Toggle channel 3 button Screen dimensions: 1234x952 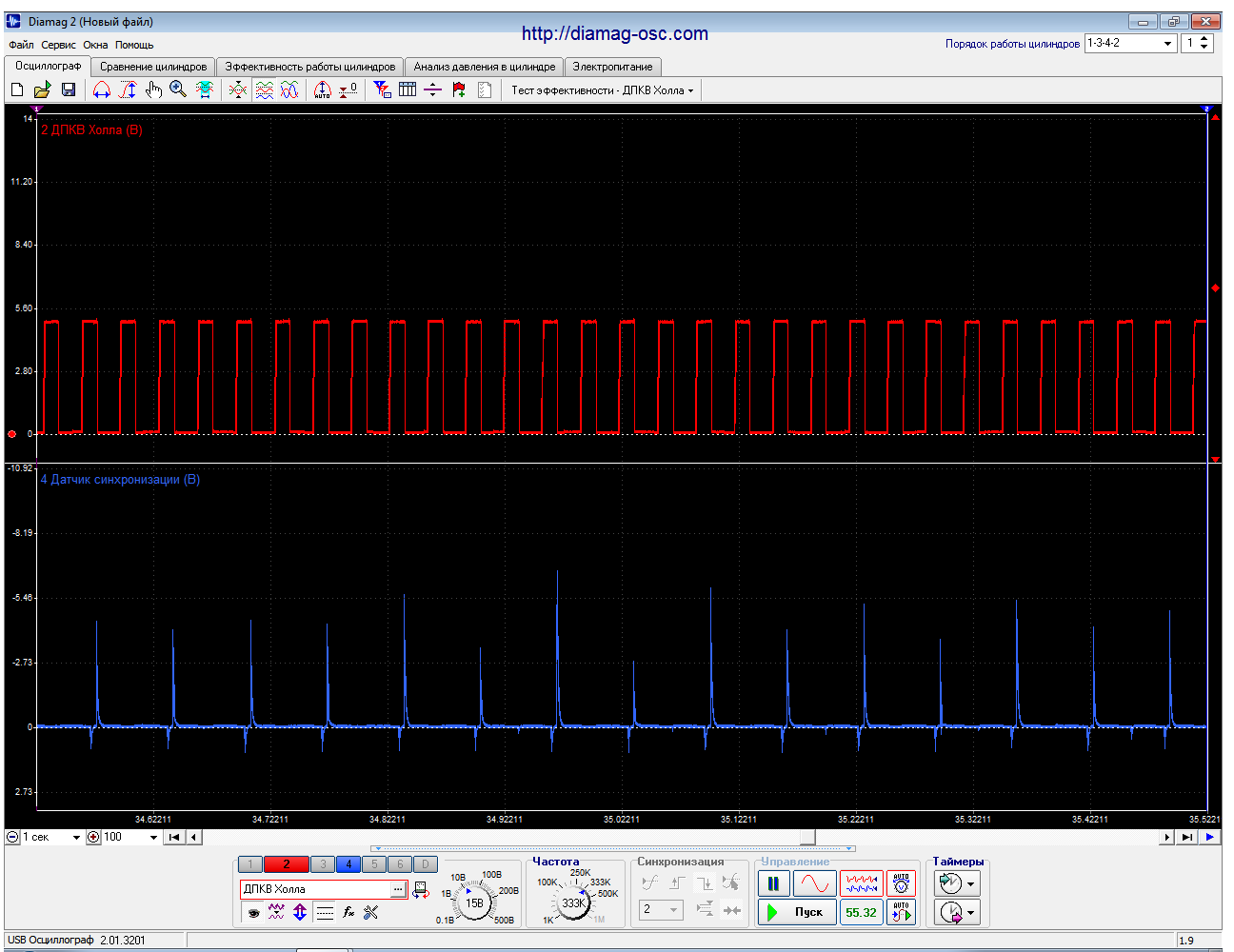323,864
